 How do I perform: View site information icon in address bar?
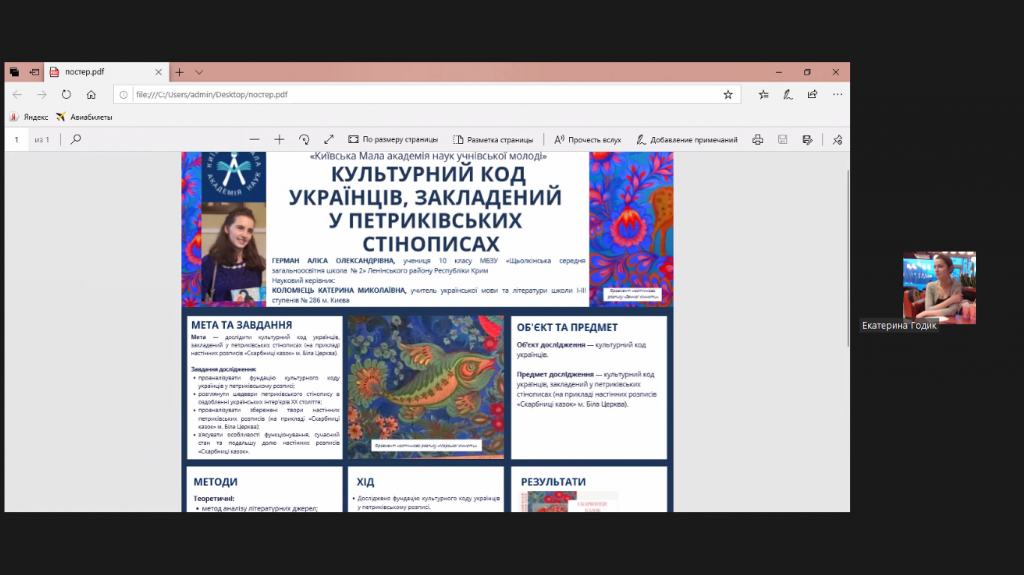coord(123,95)
